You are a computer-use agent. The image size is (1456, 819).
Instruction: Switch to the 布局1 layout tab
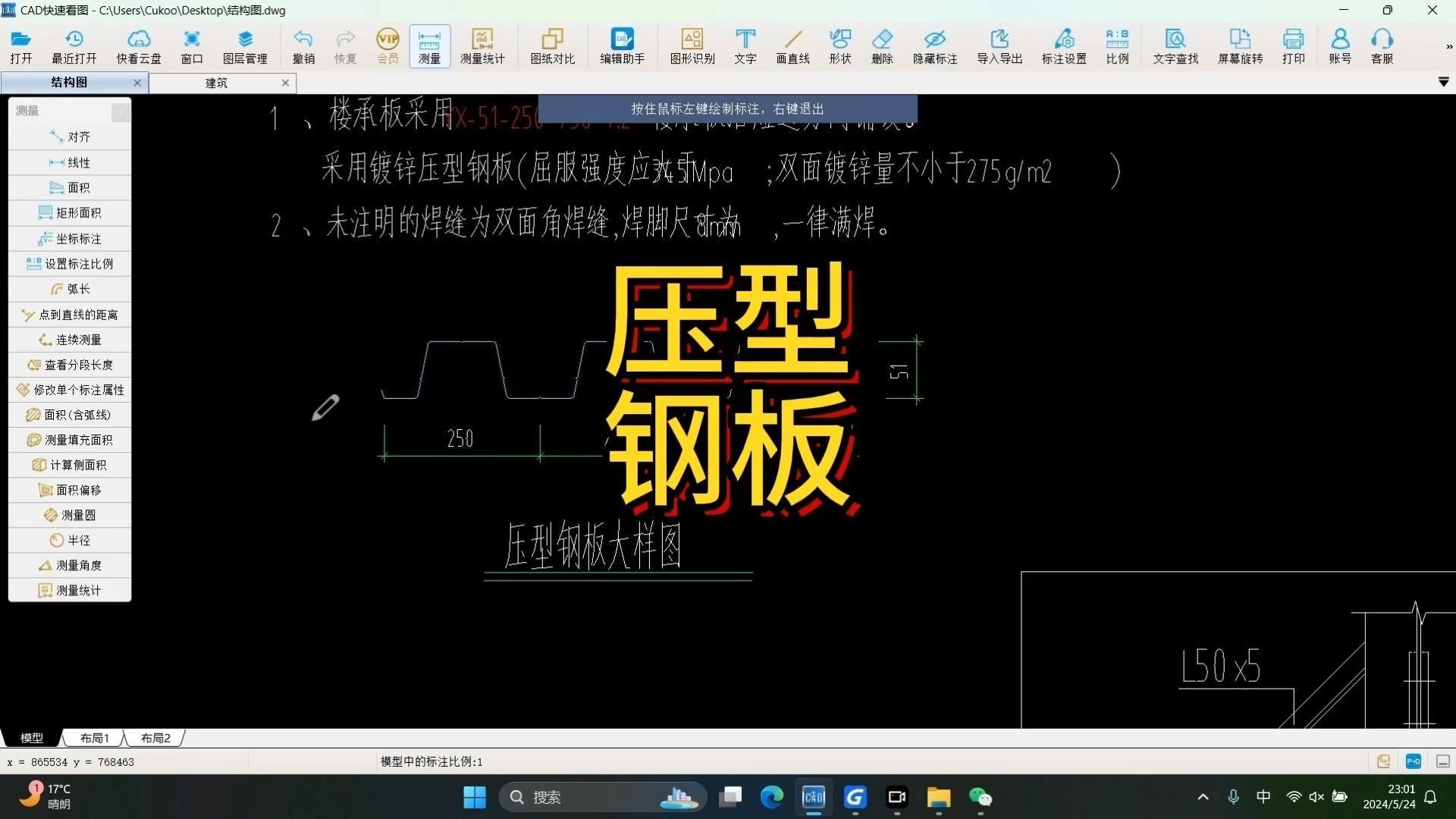pos(94,737)
